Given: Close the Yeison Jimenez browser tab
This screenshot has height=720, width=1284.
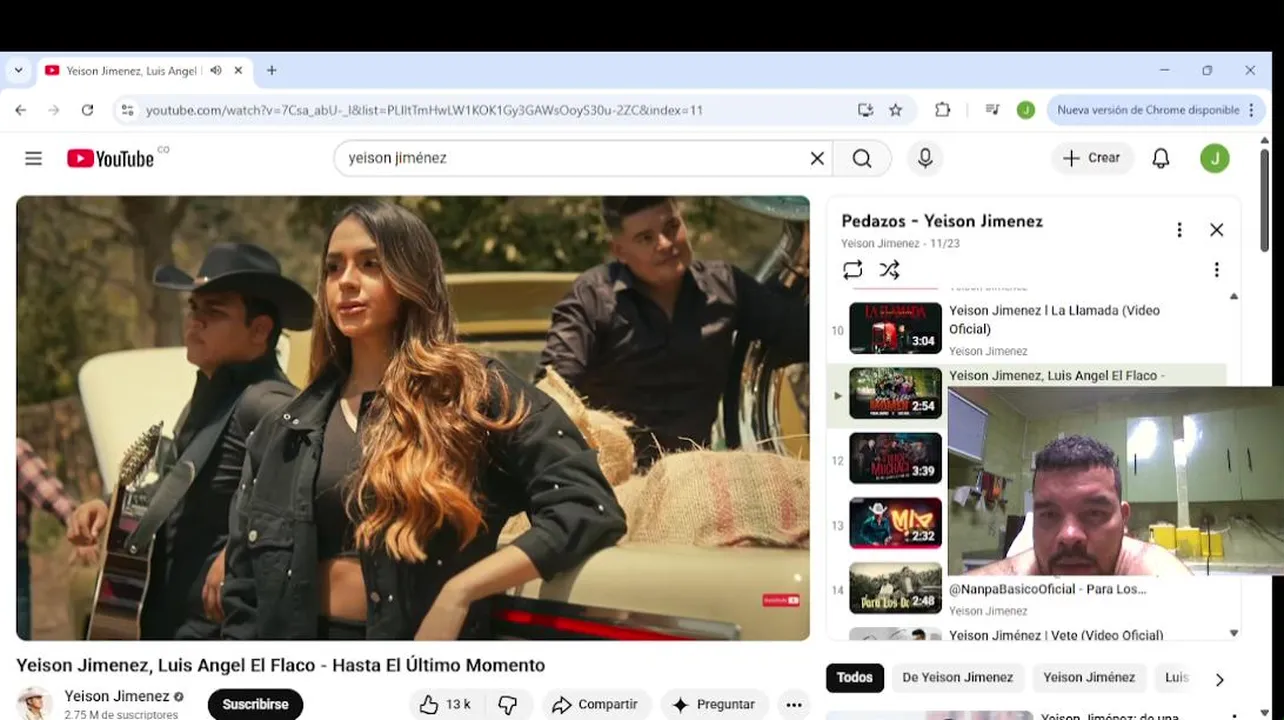Looking at the screenshot, I should (238, 71).
